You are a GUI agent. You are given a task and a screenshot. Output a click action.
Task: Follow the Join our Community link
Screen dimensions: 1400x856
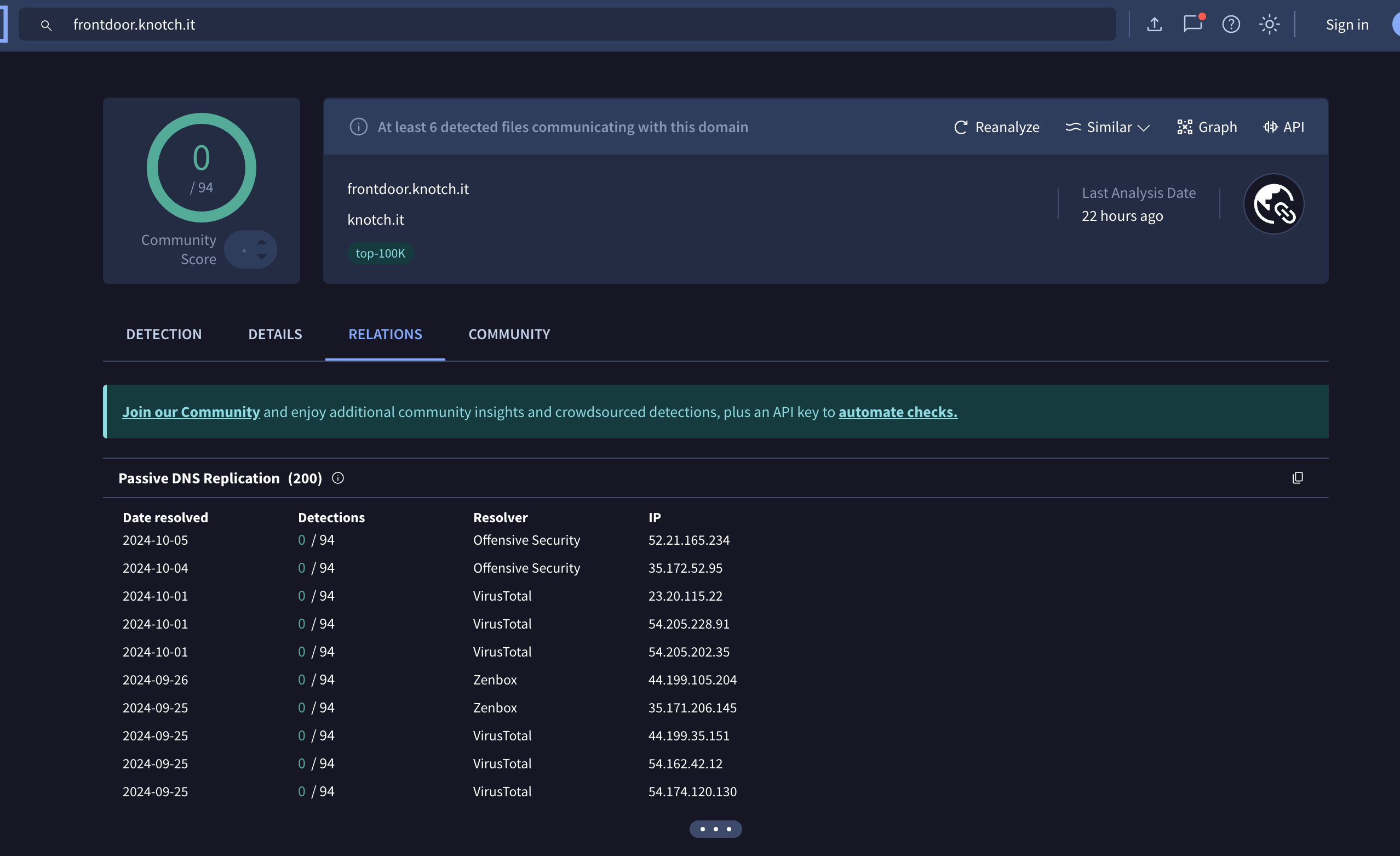coord(191,412)
